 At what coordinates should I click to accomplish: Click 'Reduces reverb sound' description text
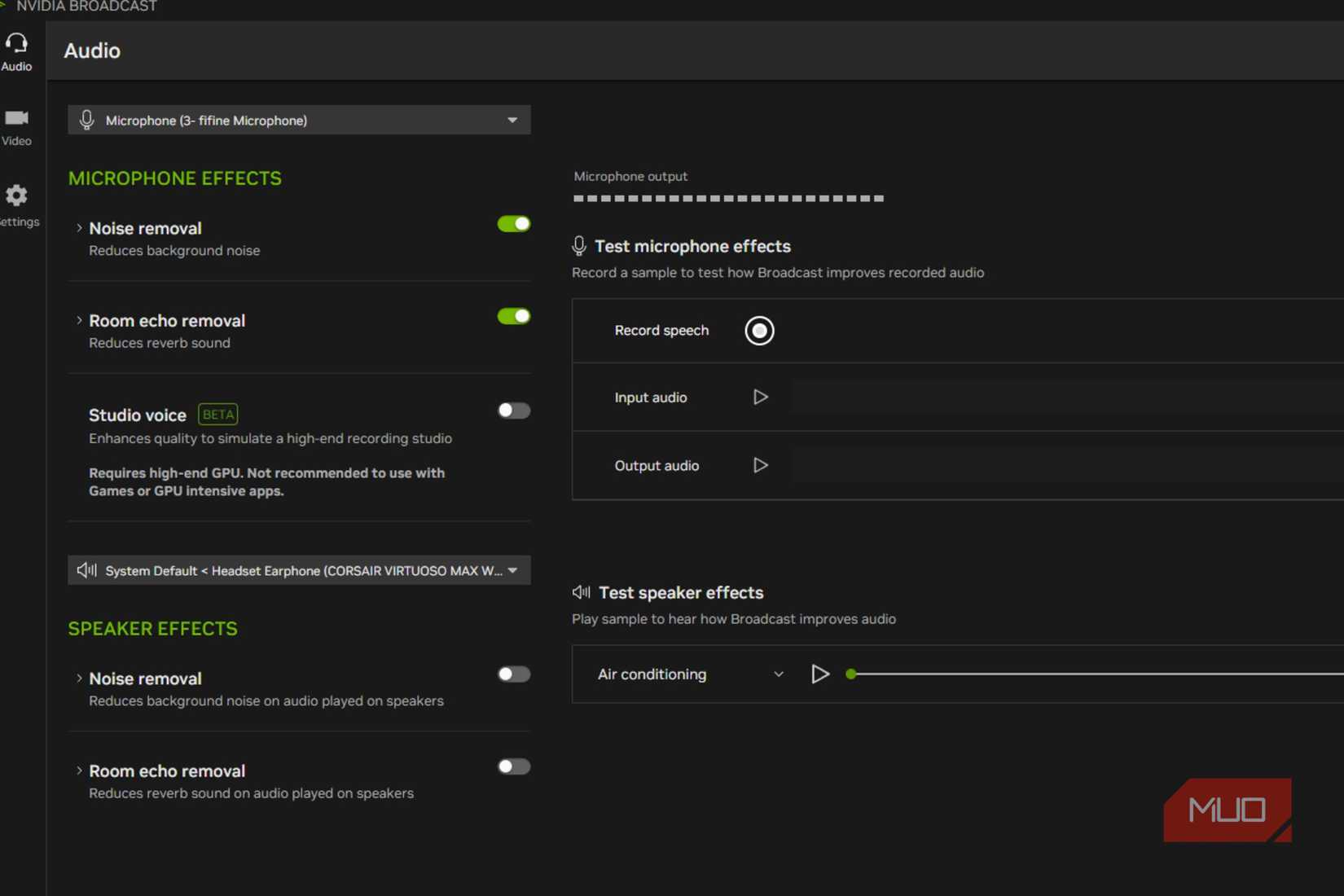[x=160, y=343]
